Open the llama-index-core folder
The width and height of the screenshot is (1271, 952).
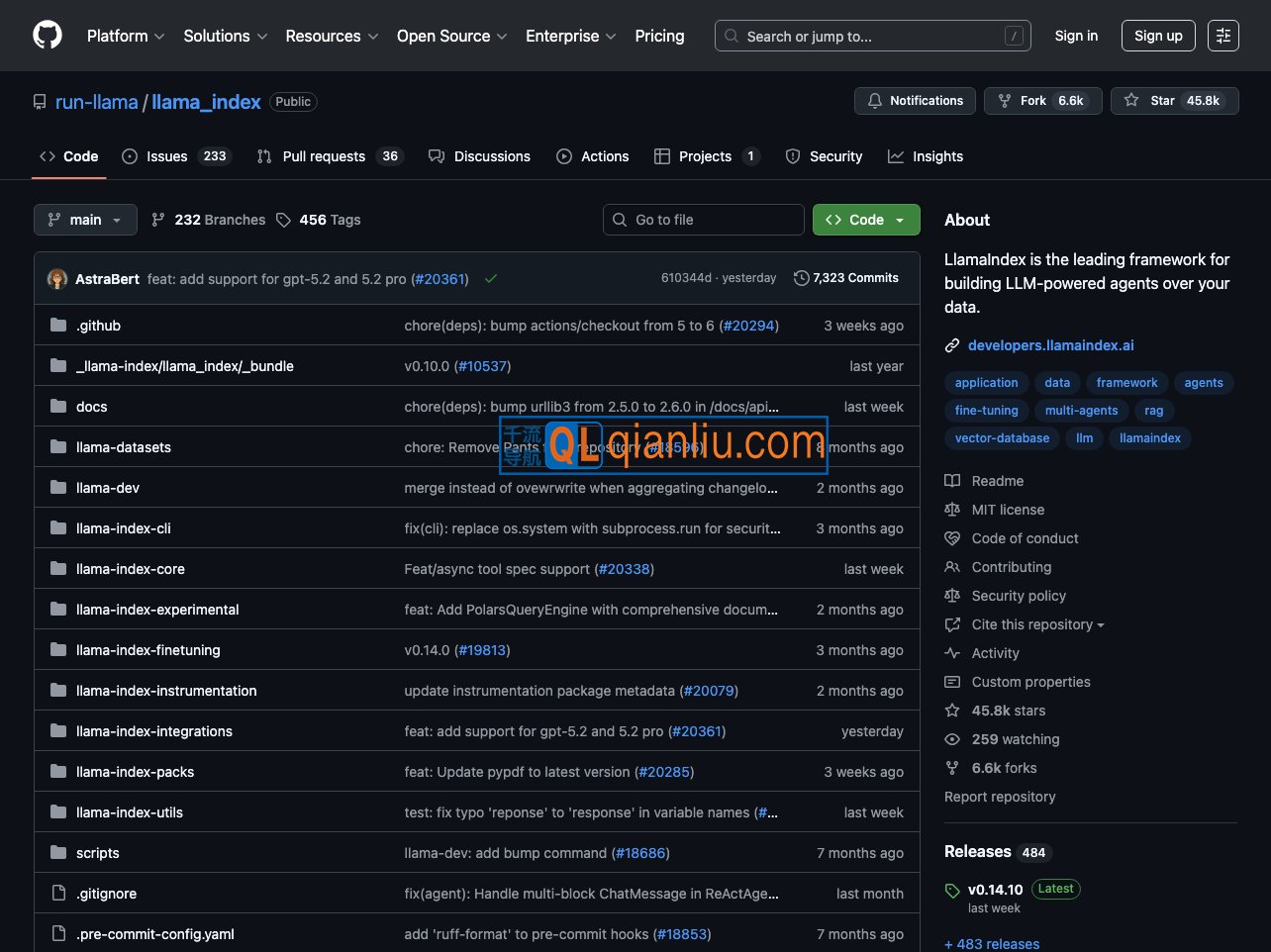131,569
